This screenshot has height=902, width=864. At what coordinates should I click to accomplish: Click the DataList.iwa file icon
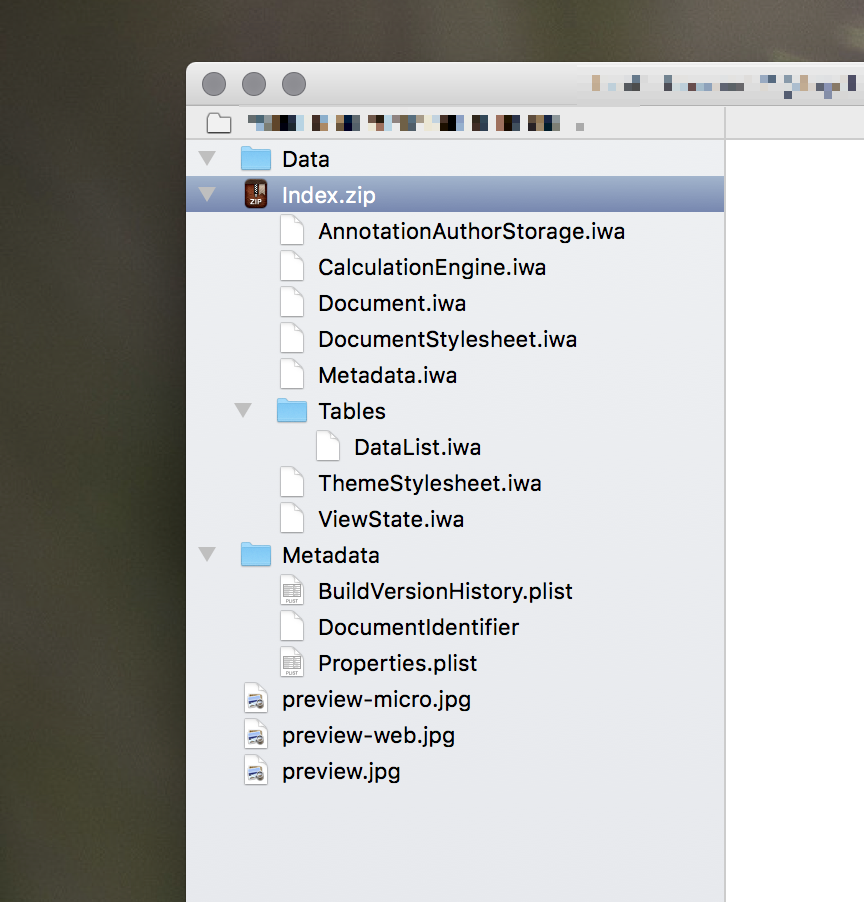click(328, 446)
